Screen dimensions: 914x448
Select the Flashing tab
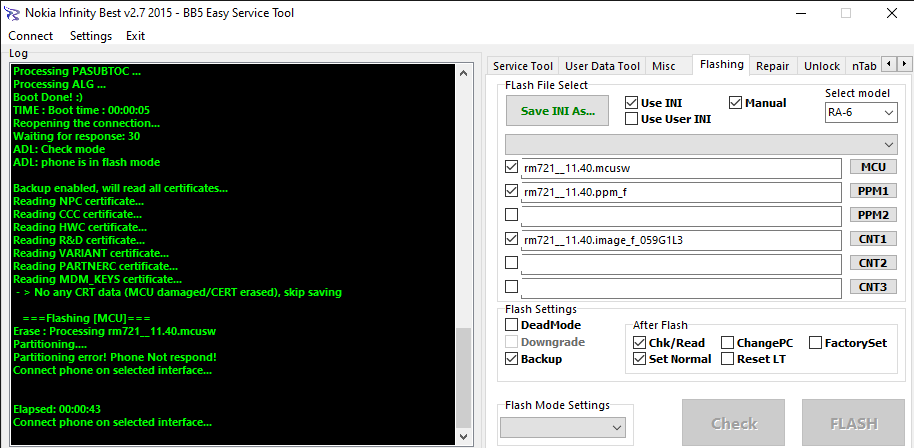pyautogui.click(x=722, y=64)
